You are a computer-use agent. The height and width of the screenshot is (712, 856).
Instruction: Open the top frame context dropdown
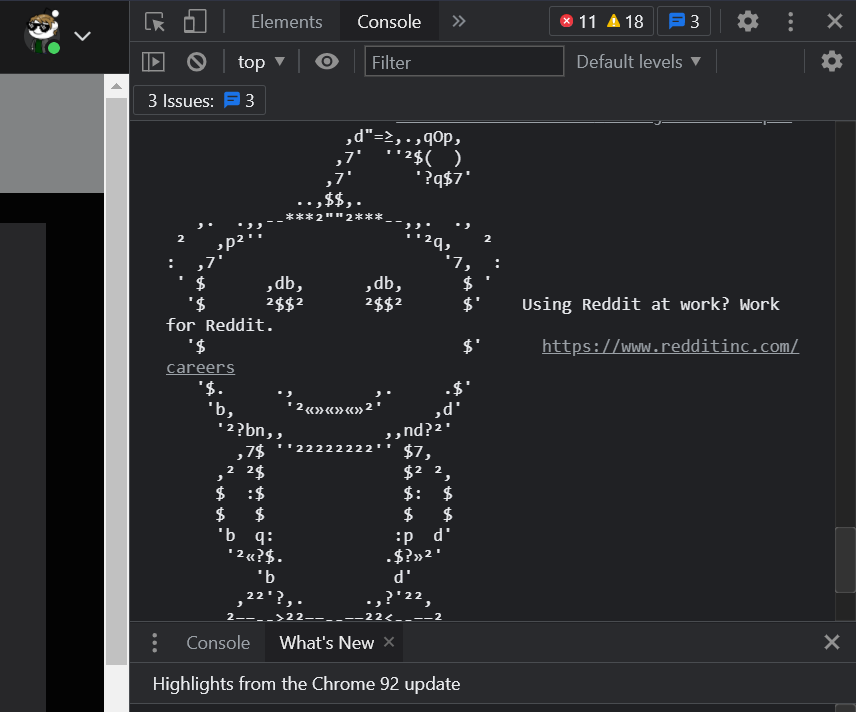click(260, 61)
